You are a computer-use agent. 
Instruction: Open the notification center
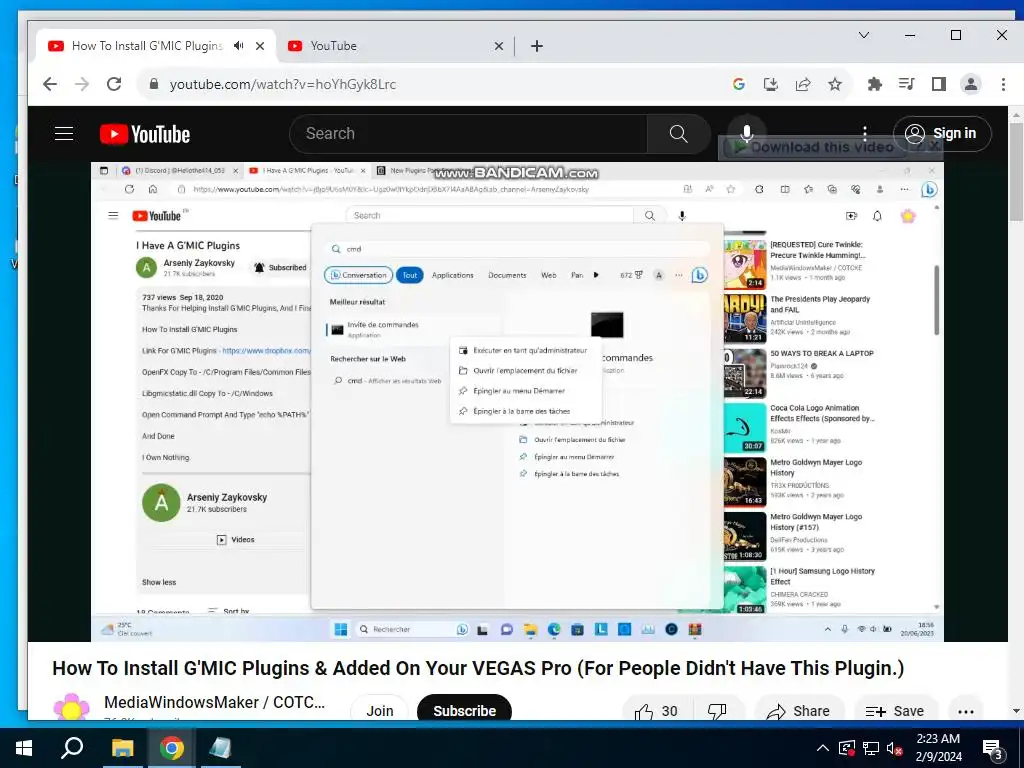click(x=993, y=750)
